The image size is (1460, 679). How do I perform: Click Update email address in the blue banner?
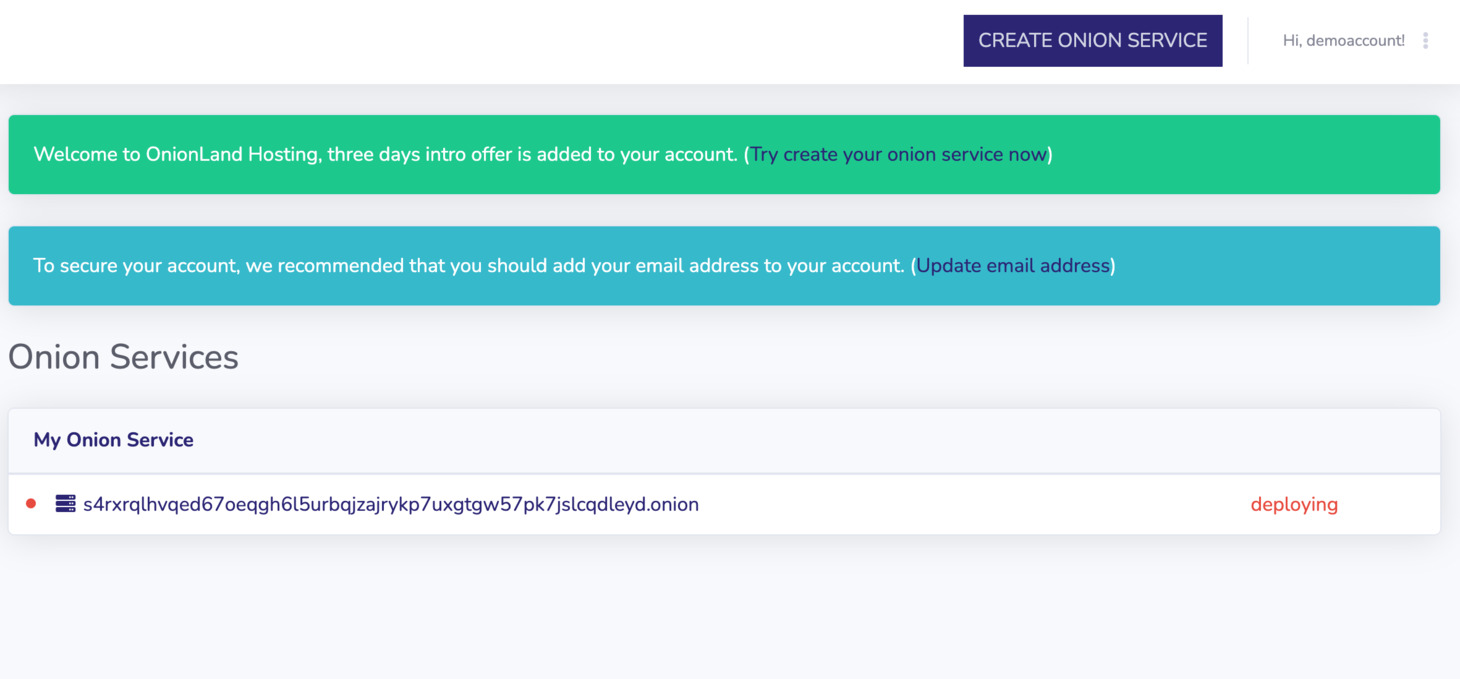(x=1012, y=265)
